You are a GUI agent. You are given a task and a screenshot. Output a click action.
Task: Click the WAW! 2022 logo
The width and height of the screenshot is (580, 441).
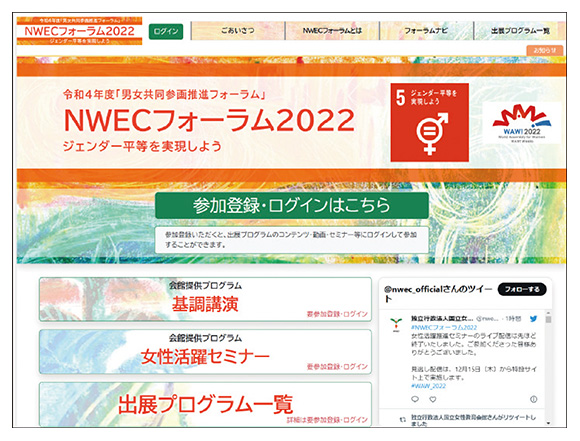pyautogui.click(x=522, y=123)
